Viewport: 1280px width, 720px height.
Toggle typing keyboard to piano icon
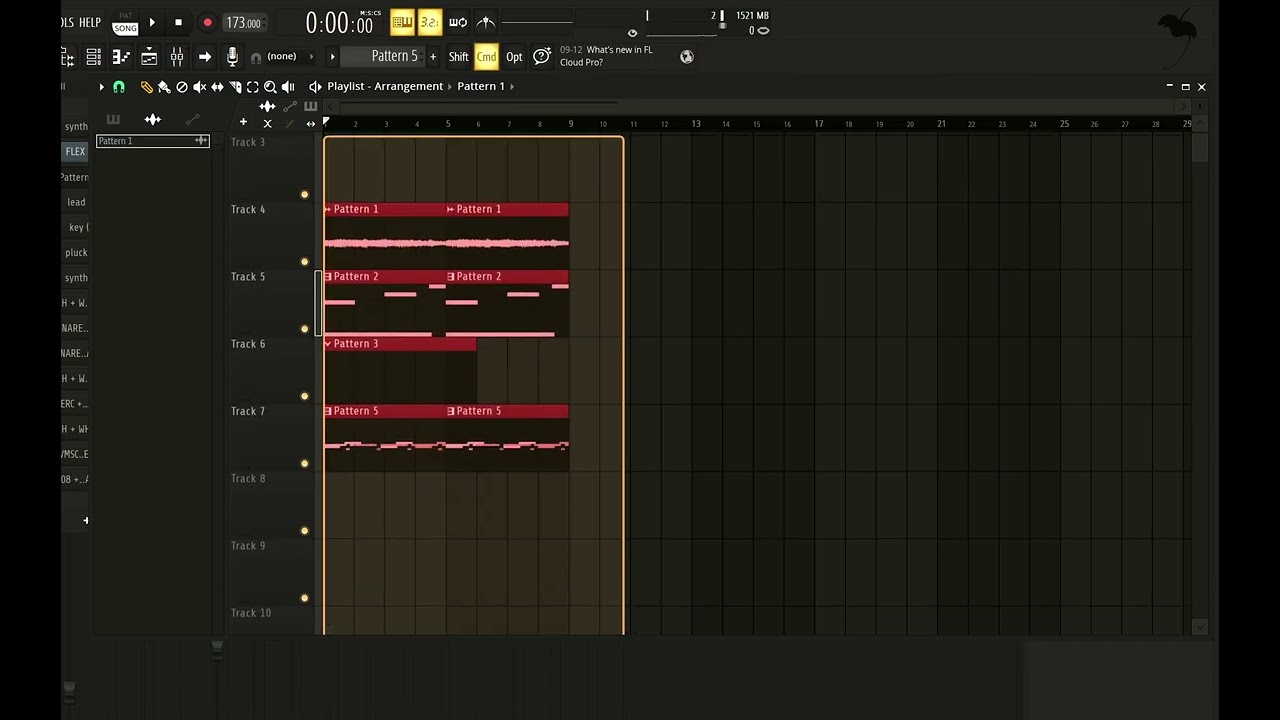point(402,22)
